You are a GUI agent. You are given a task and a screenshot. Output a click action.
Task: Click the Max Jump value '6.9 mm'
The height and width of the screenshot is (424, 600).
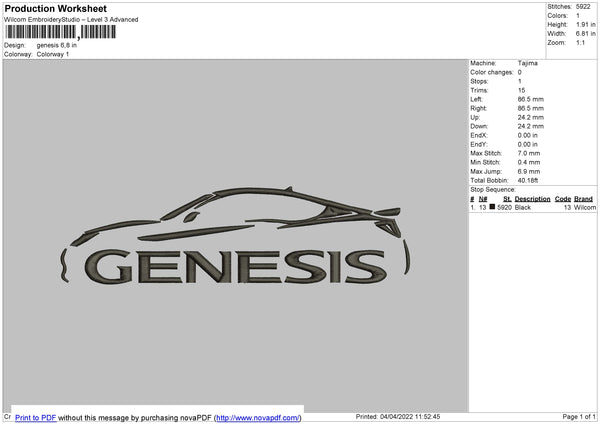pyautogui.click(x=529, y=171)
